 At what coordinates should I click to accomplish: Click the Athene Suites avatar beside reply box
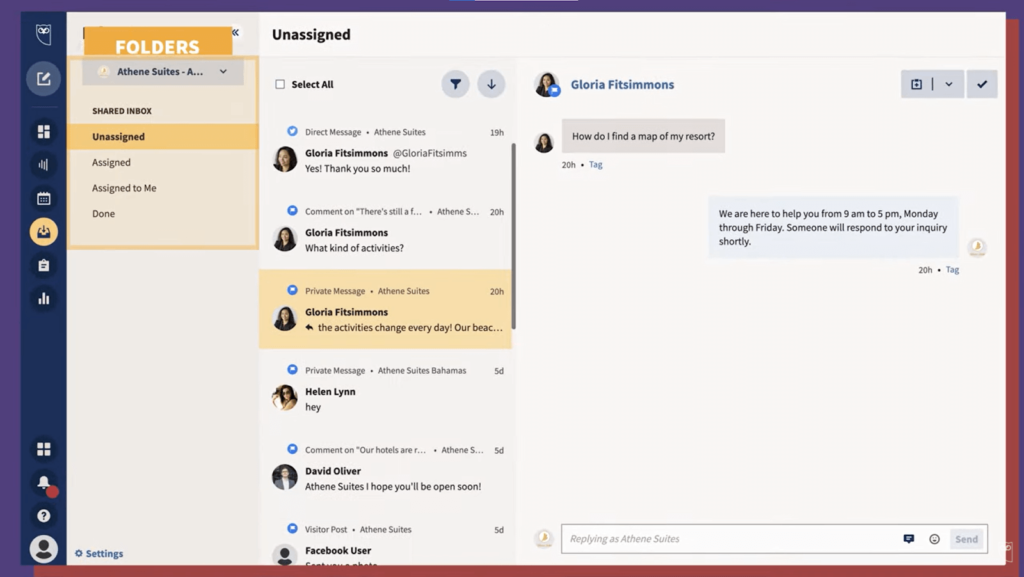click(x=543, y=539)
